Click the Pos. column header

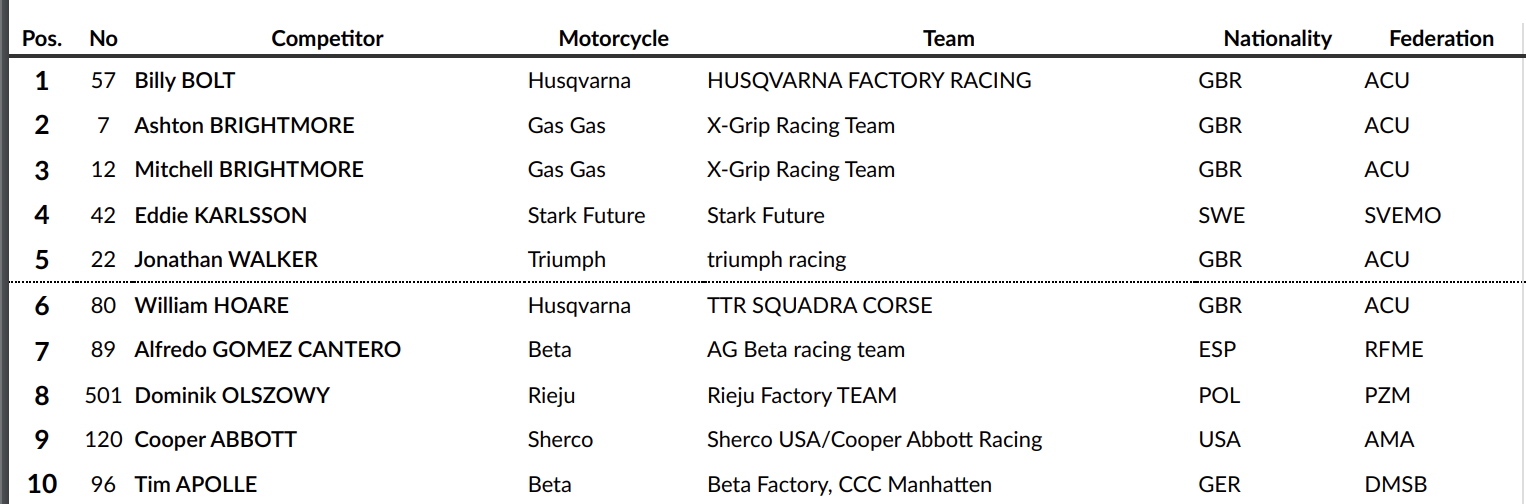(42, 39)
